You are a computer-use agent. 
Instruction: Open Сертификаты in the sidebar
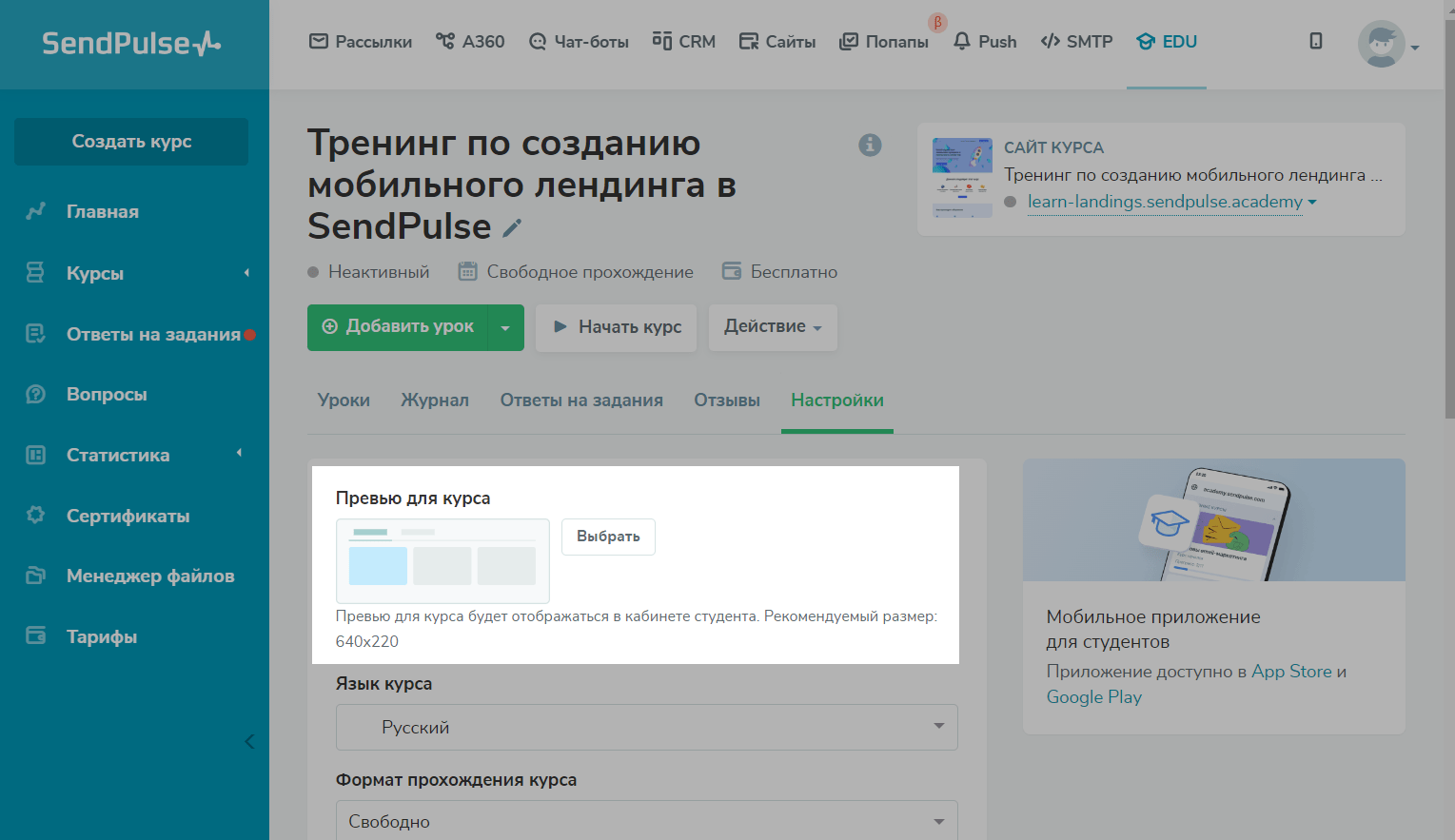(x=128, y=516)
